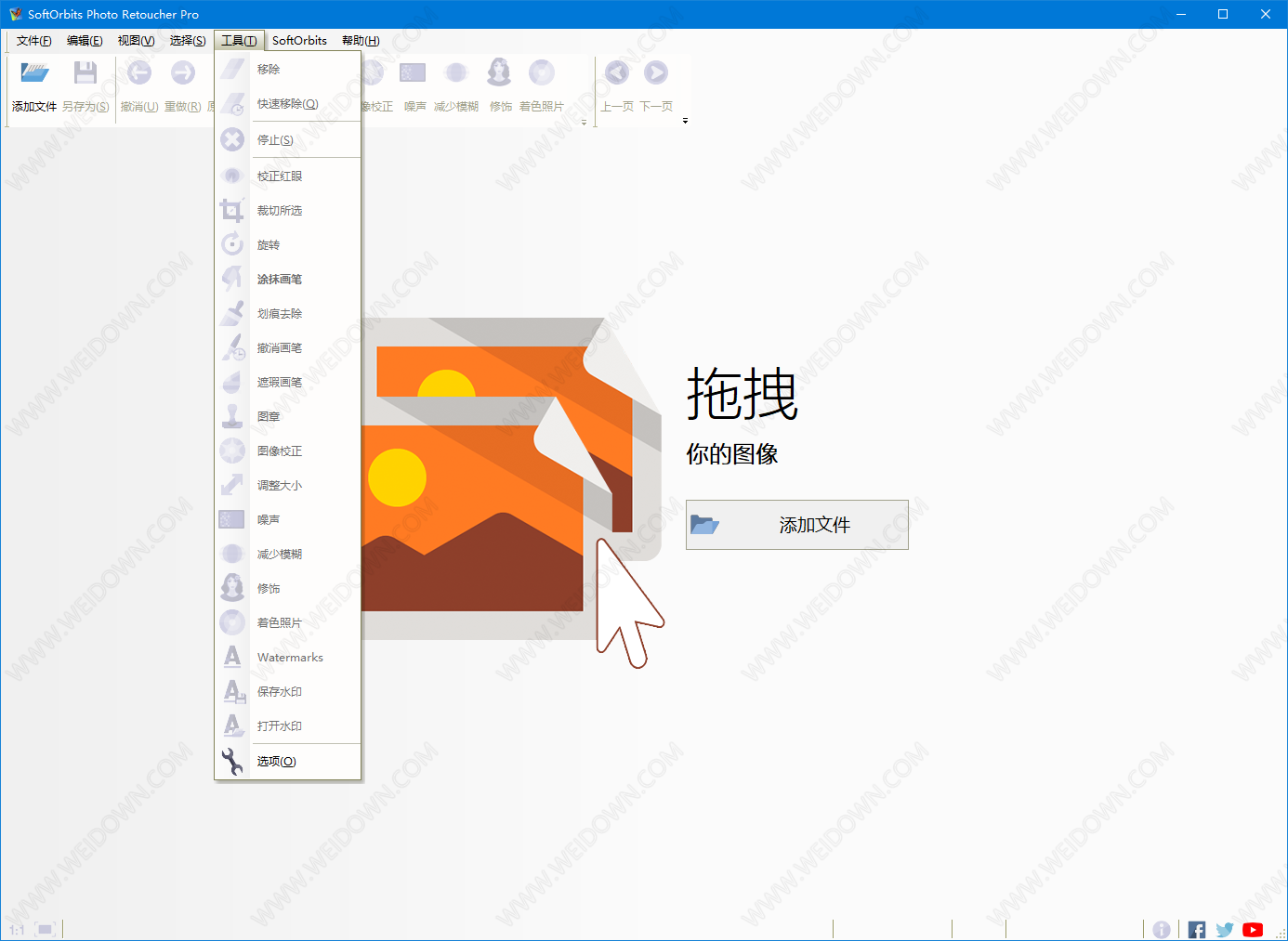Click the large 添加文件 button
Viewport: 1288px width, 941px height.
(x=796, y=525)
